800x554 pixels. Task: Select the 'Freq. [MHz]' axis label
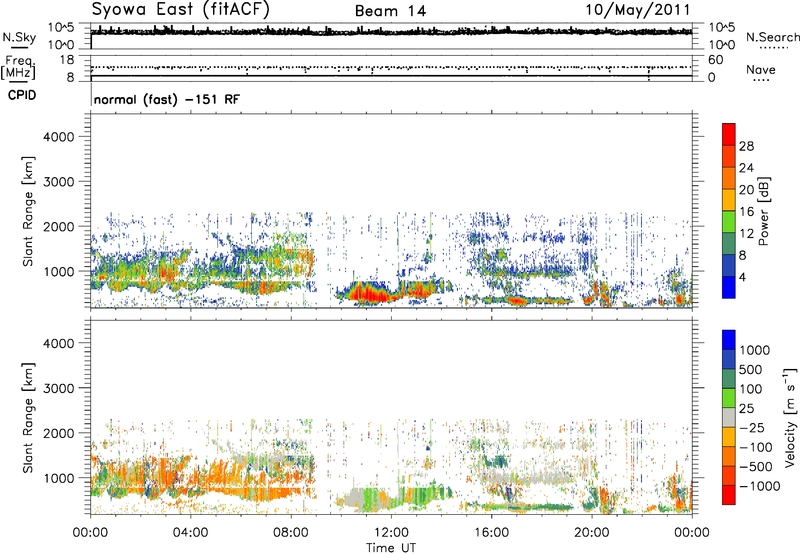click(18, 67)
